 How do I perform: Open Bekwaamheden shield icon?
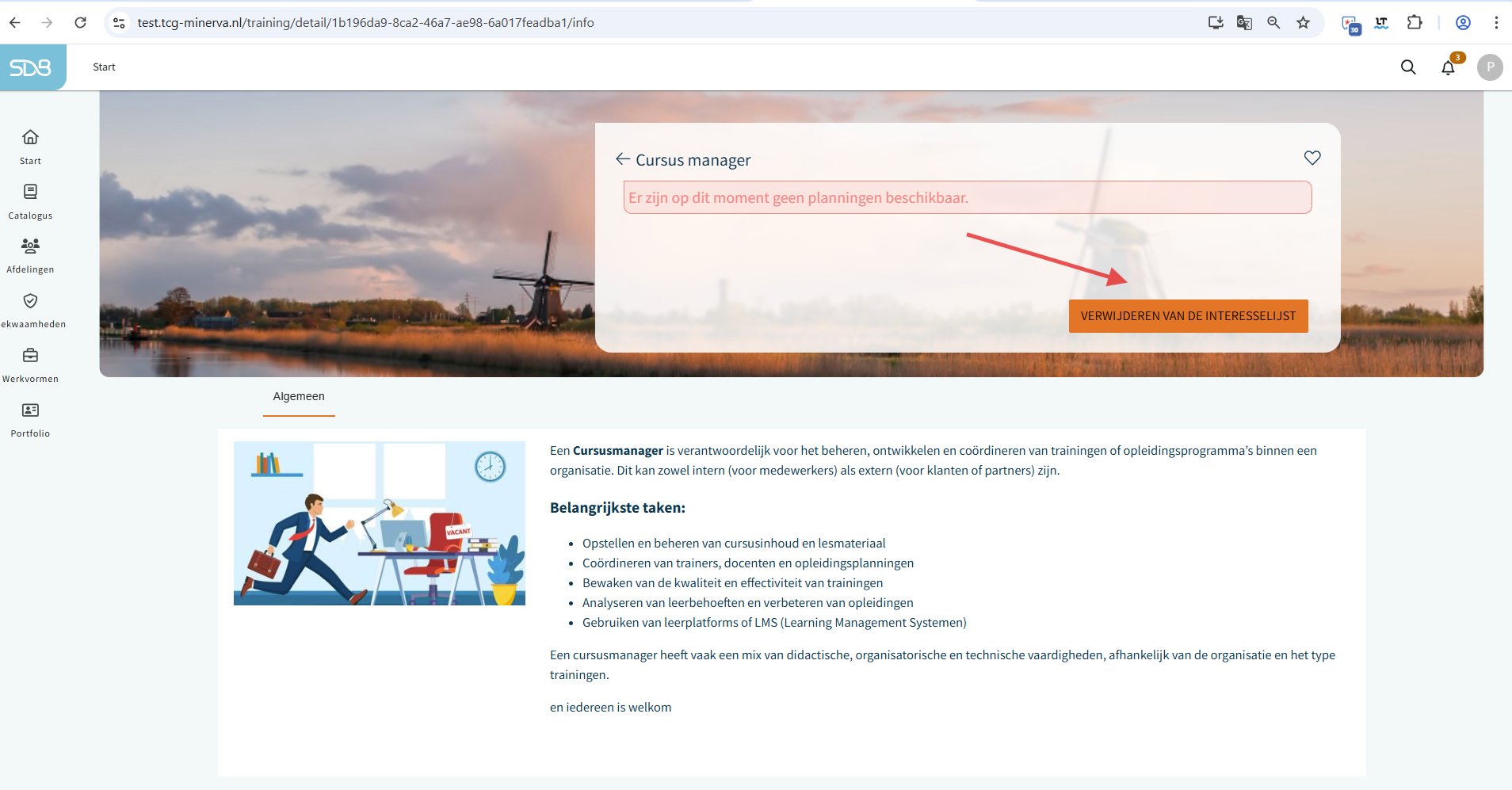coord(30,301)
